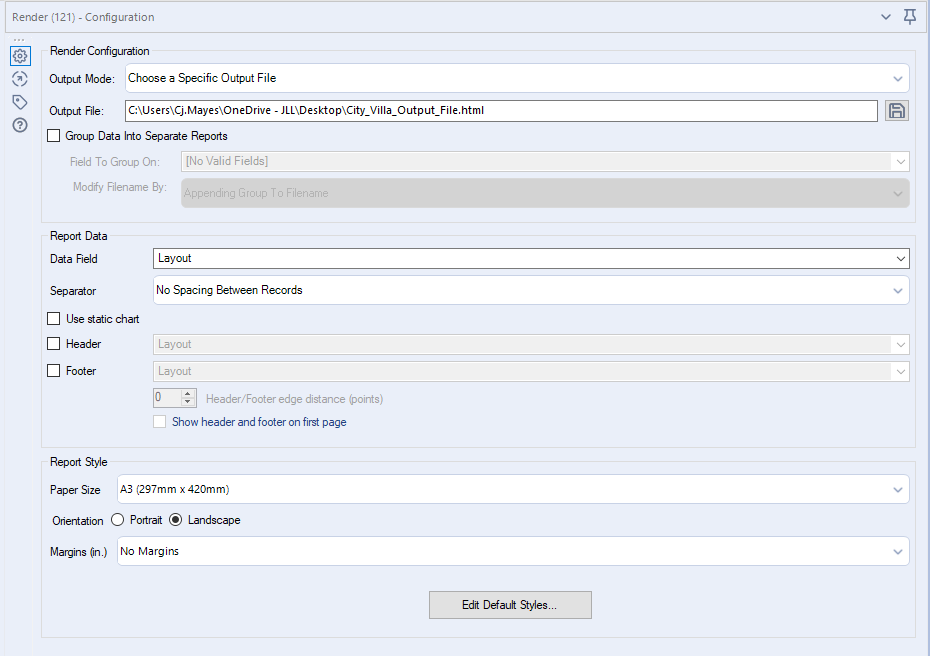Open the Configuration gear tab
Image resolution: width=930 pixels, height=656 pixels.
point(19,56)
